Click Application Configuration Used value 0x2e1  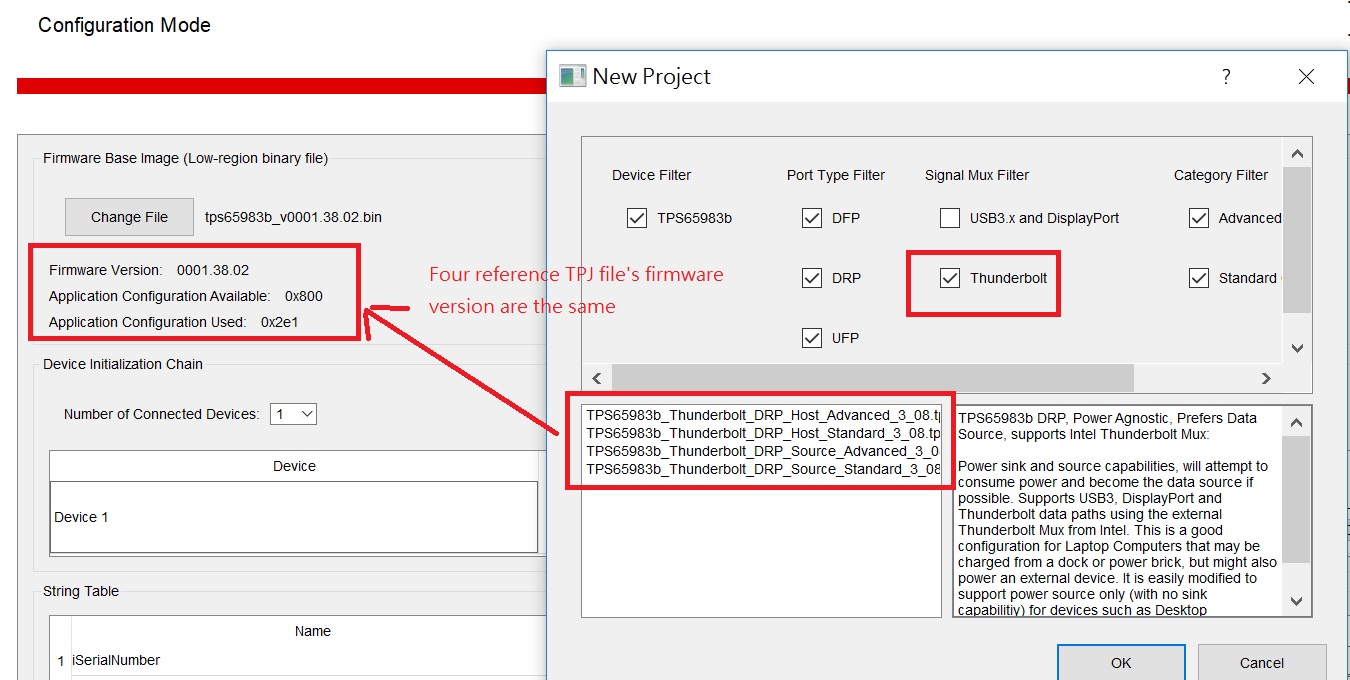280,322
